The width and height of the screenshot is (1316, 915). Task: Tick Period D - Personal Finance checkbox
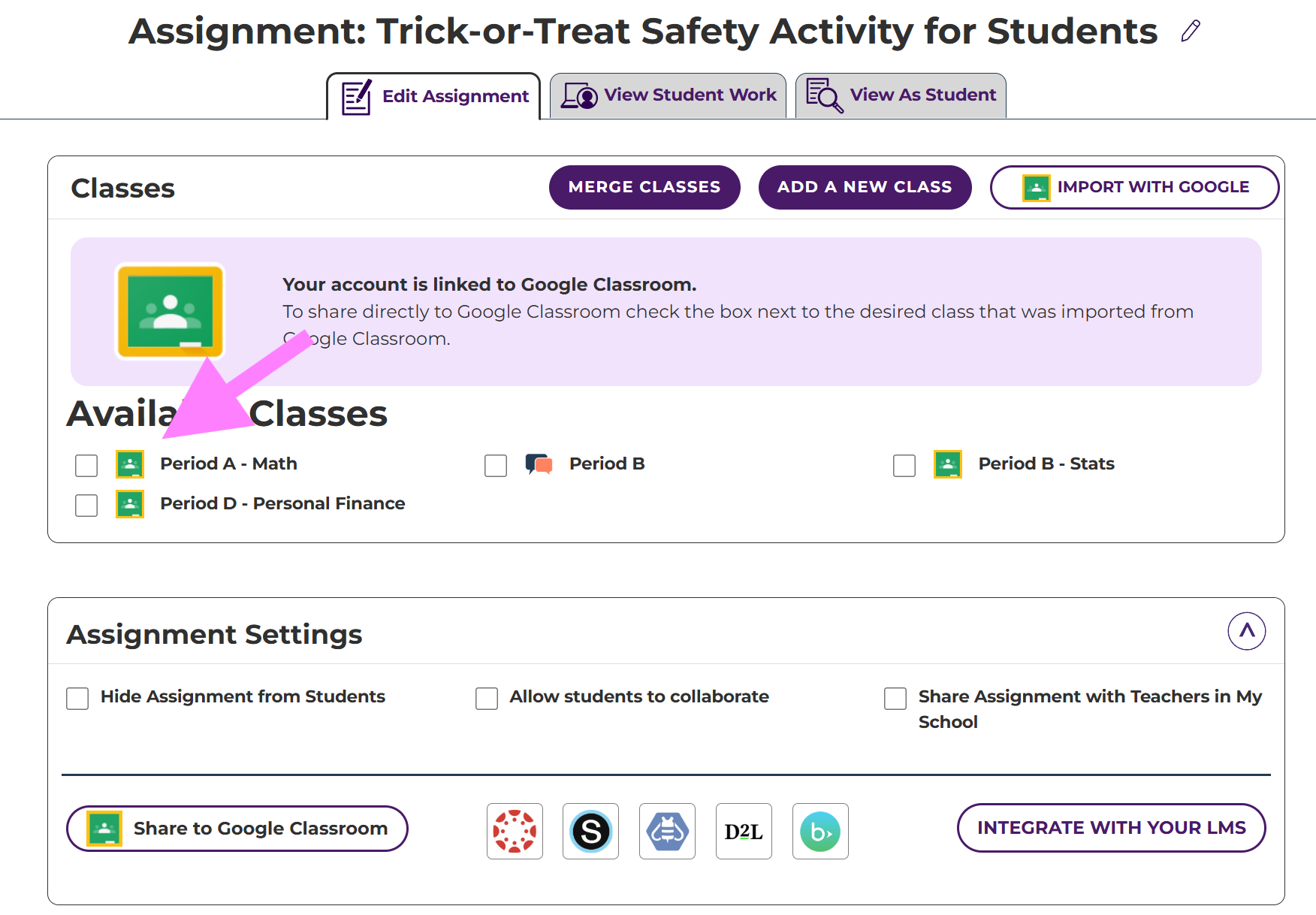pos(86,506)
